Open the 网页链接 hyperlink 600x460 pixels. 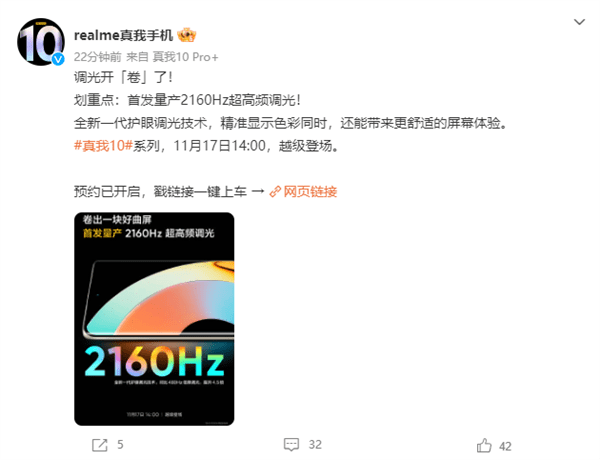(310, 191)
